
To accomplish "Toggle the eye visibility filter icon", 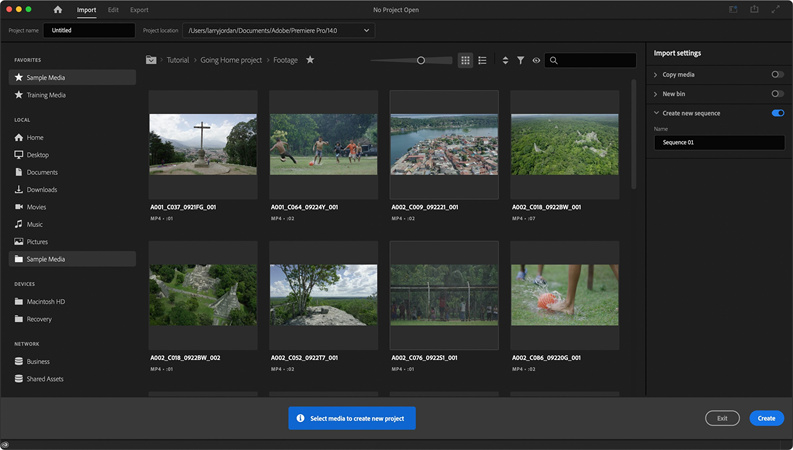I will (x=536, y=60).
